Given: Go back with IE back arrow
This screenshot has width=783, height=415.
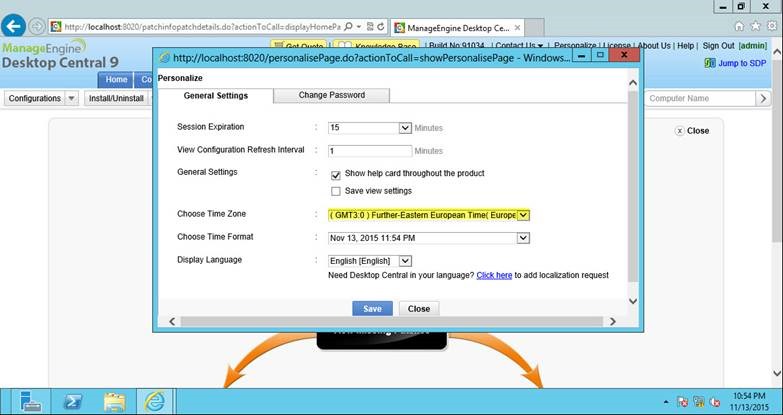Looking at the screenshot, I should 13,26.
